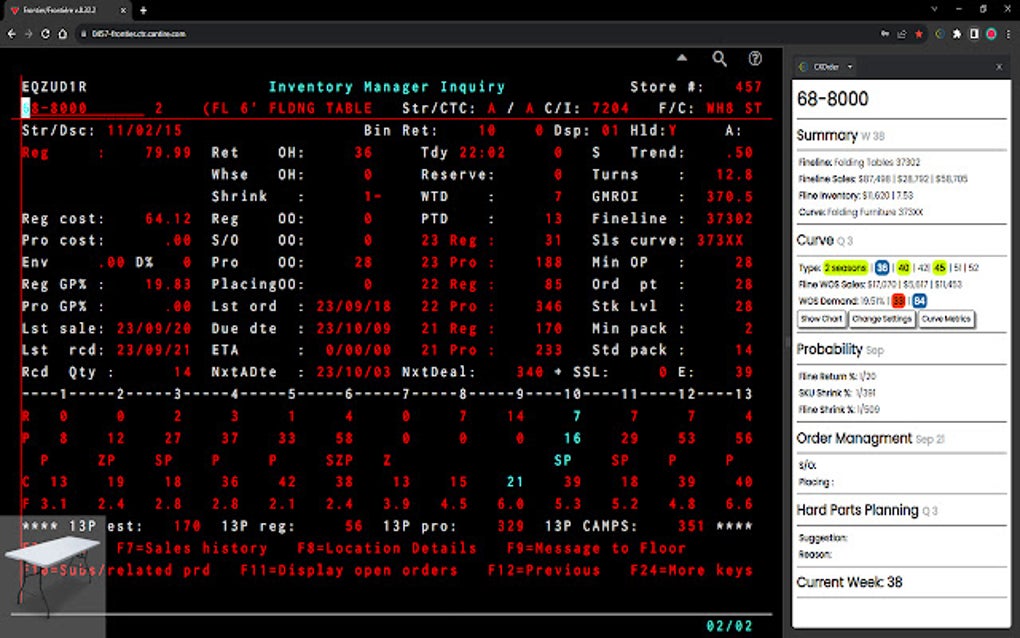Click the Show Chart button

point(821,319)
